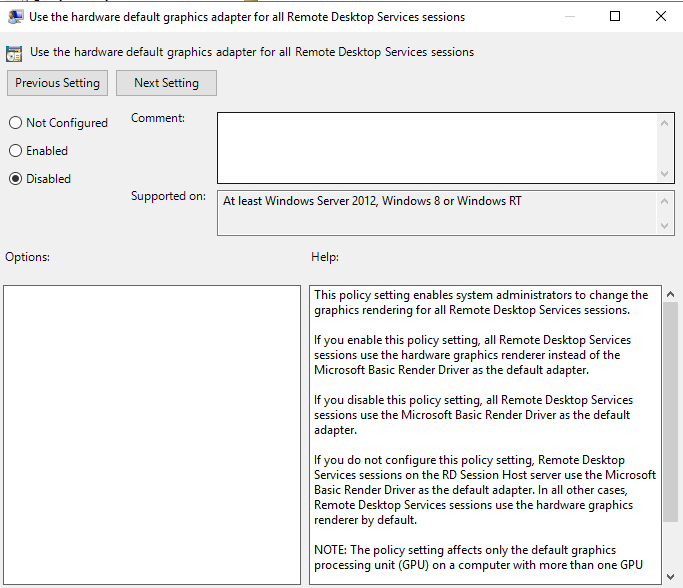The image size is (683, 588).
Task: Go to Previous Setting
Action: 57,83
